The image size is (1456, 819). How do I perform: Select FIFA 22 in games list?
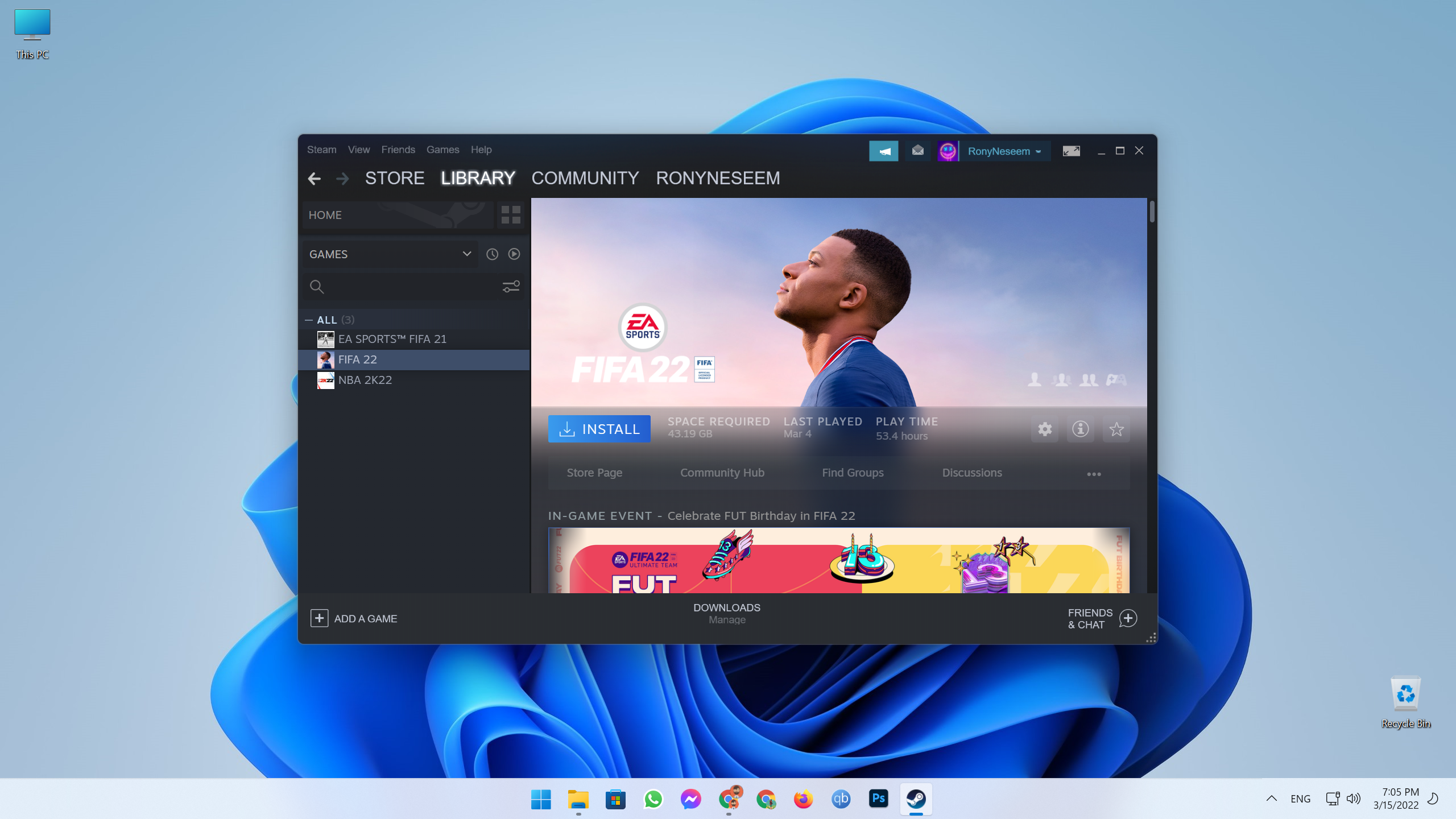(414, 360)
